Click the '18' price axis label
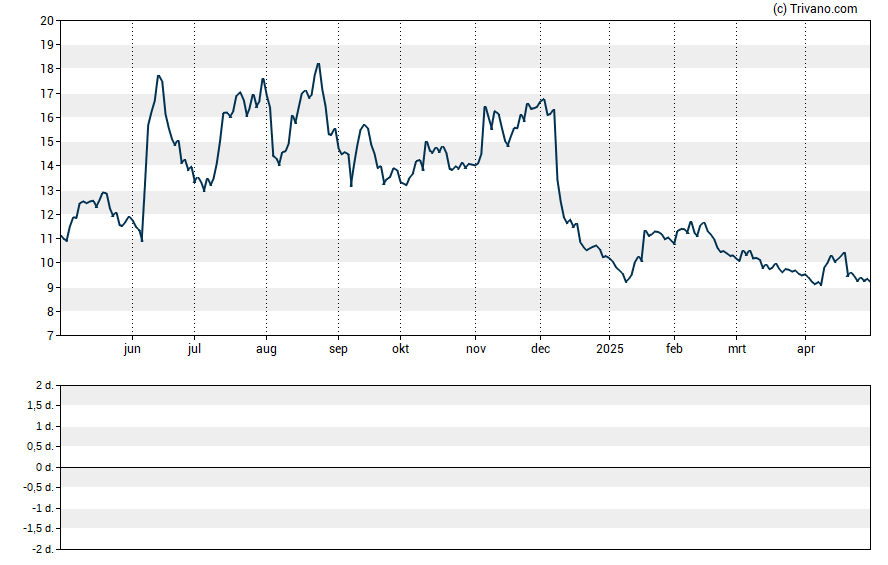Viewport: 888px width, 565px height. pos(47,69)
